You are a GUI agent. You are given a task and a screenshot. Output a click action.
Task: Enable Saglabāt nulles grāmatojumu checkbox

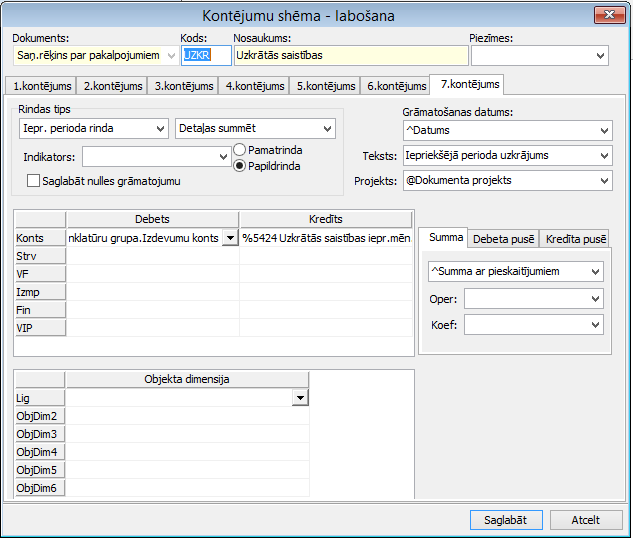[34, 181]
